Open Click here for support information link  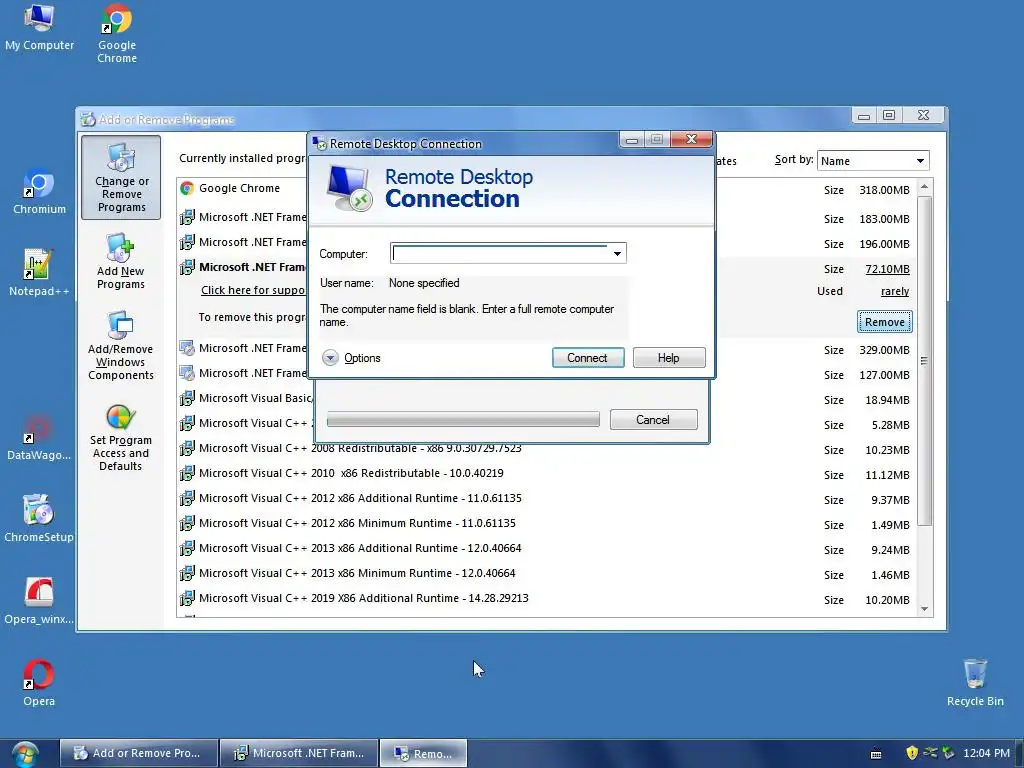click(253, 290)
